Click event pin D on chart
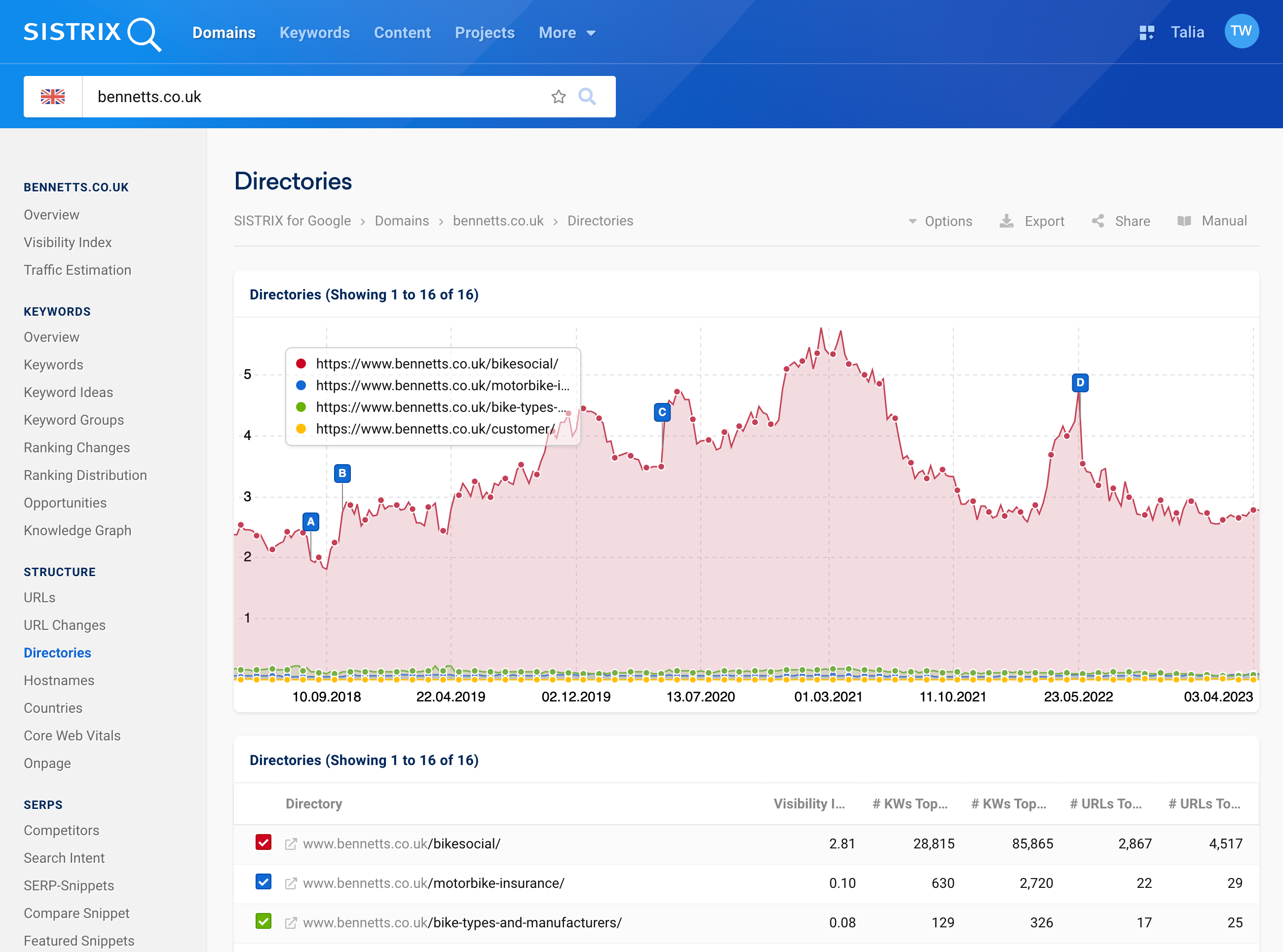 tap(1080, 383)
